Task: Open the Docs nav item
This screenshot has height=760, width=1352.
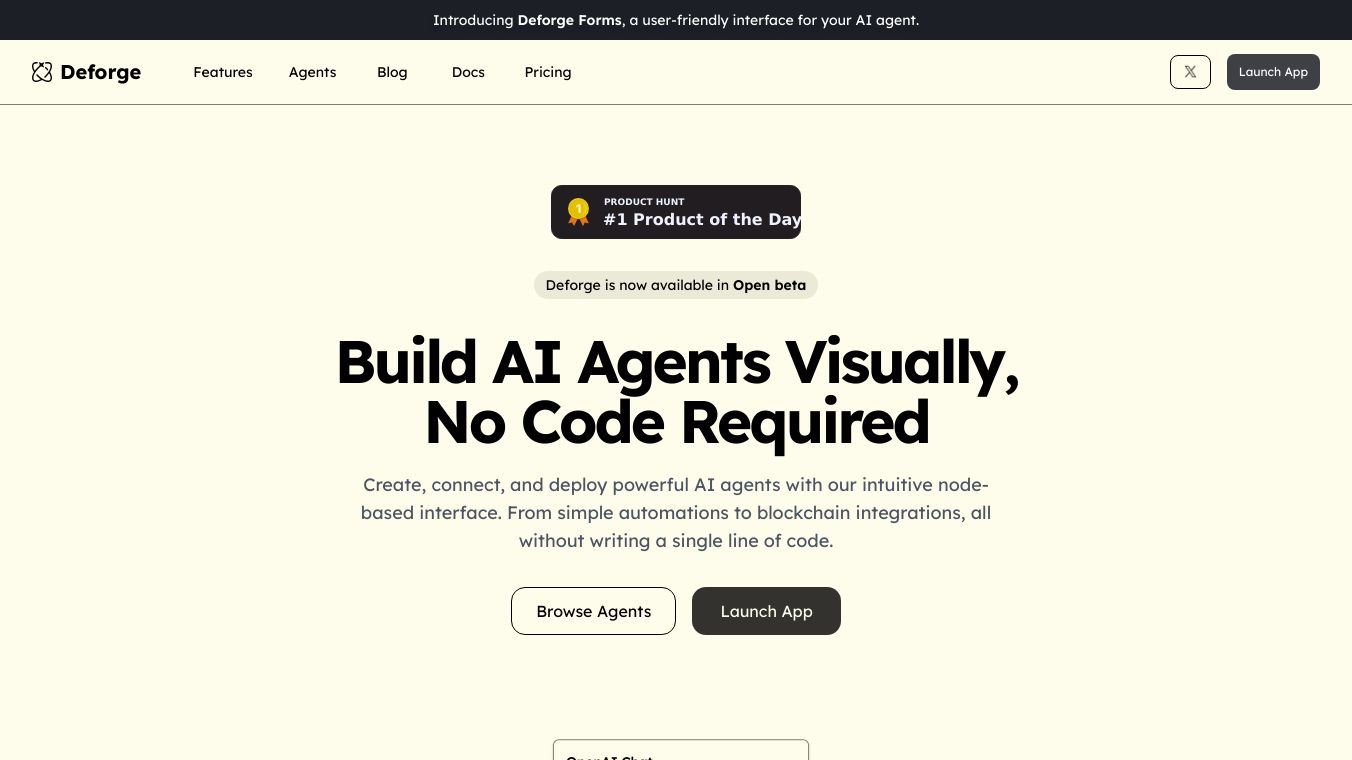Action: coord(468,72)
